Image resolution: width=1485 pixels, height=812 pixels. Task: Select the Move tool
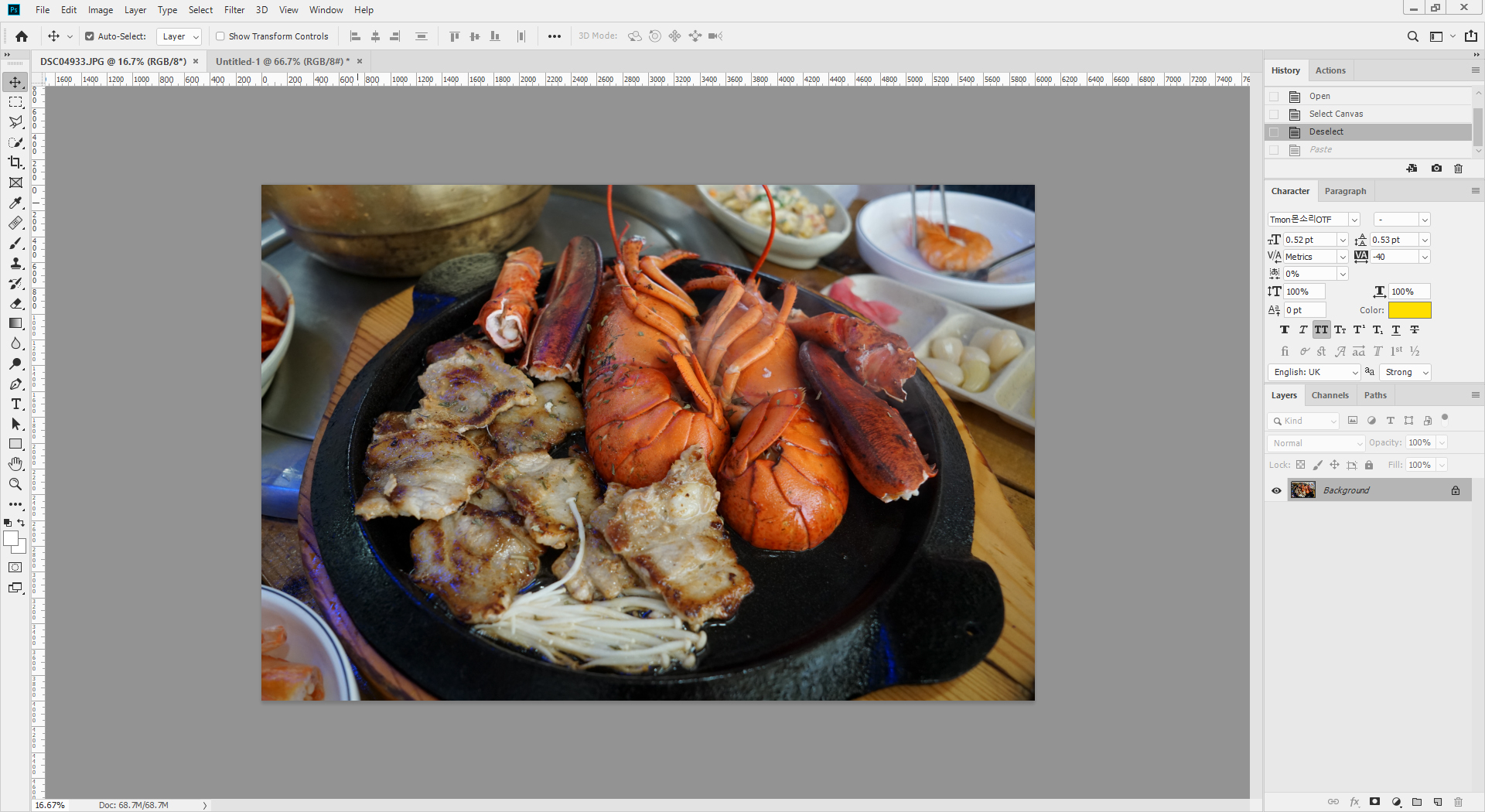[x=15, y=82]
